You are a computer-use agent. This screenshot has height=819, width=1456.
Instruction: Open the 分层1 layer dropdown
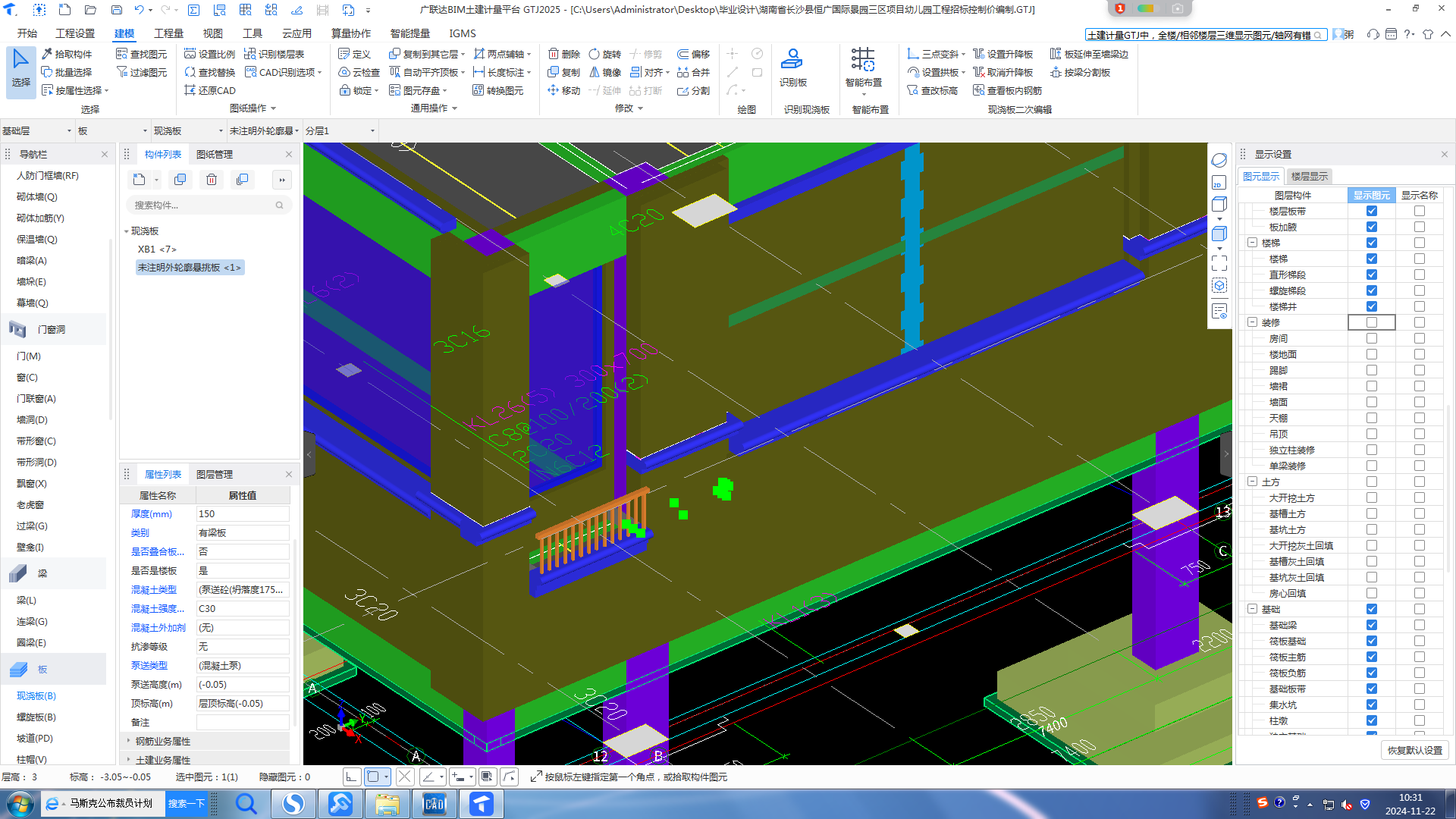(340, 130)
